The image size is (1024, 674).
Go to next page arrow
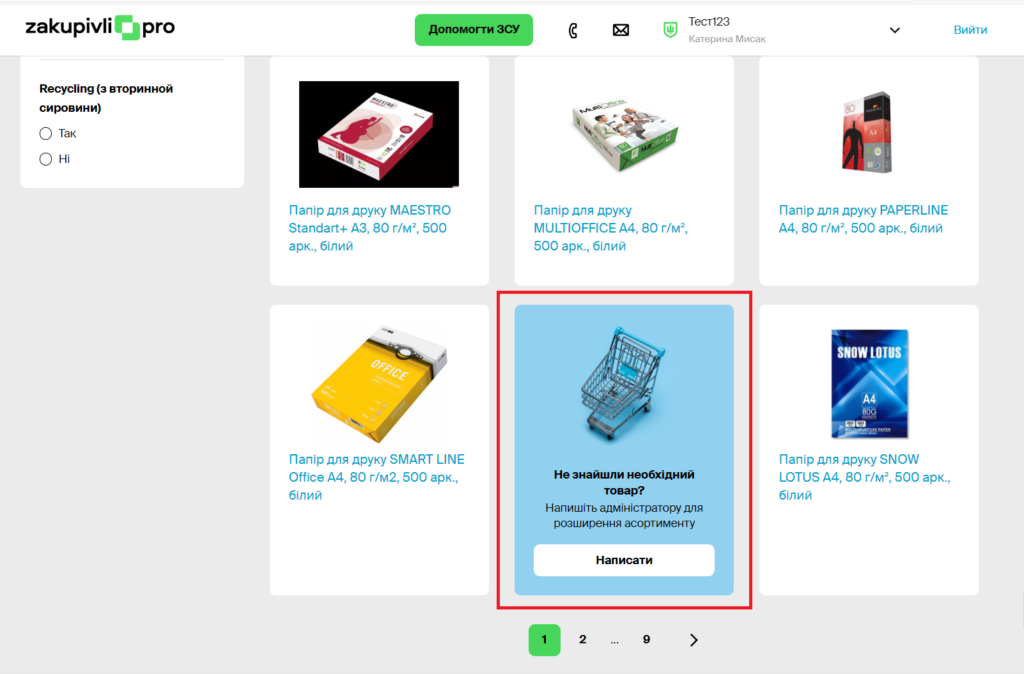pos(694,640)
